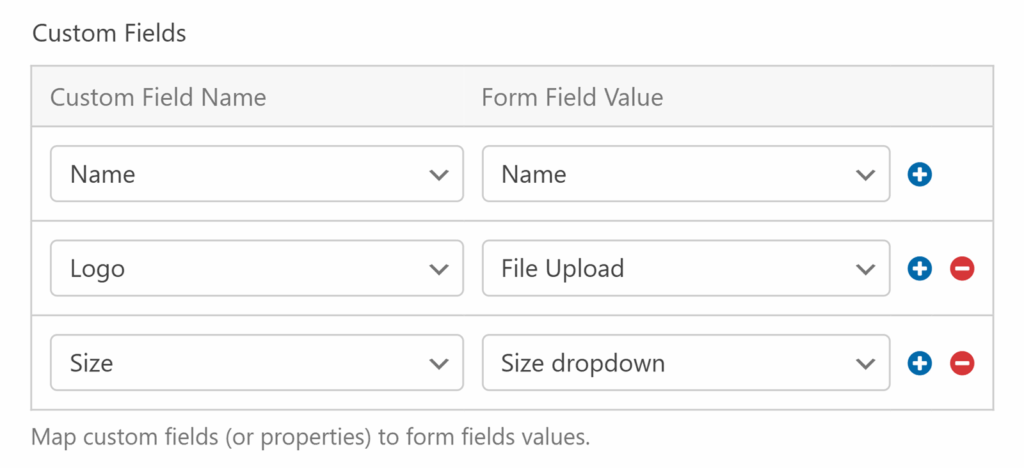Open the Name form field value dropdown
1024x468 pixels.
click(x=685, y=174)
